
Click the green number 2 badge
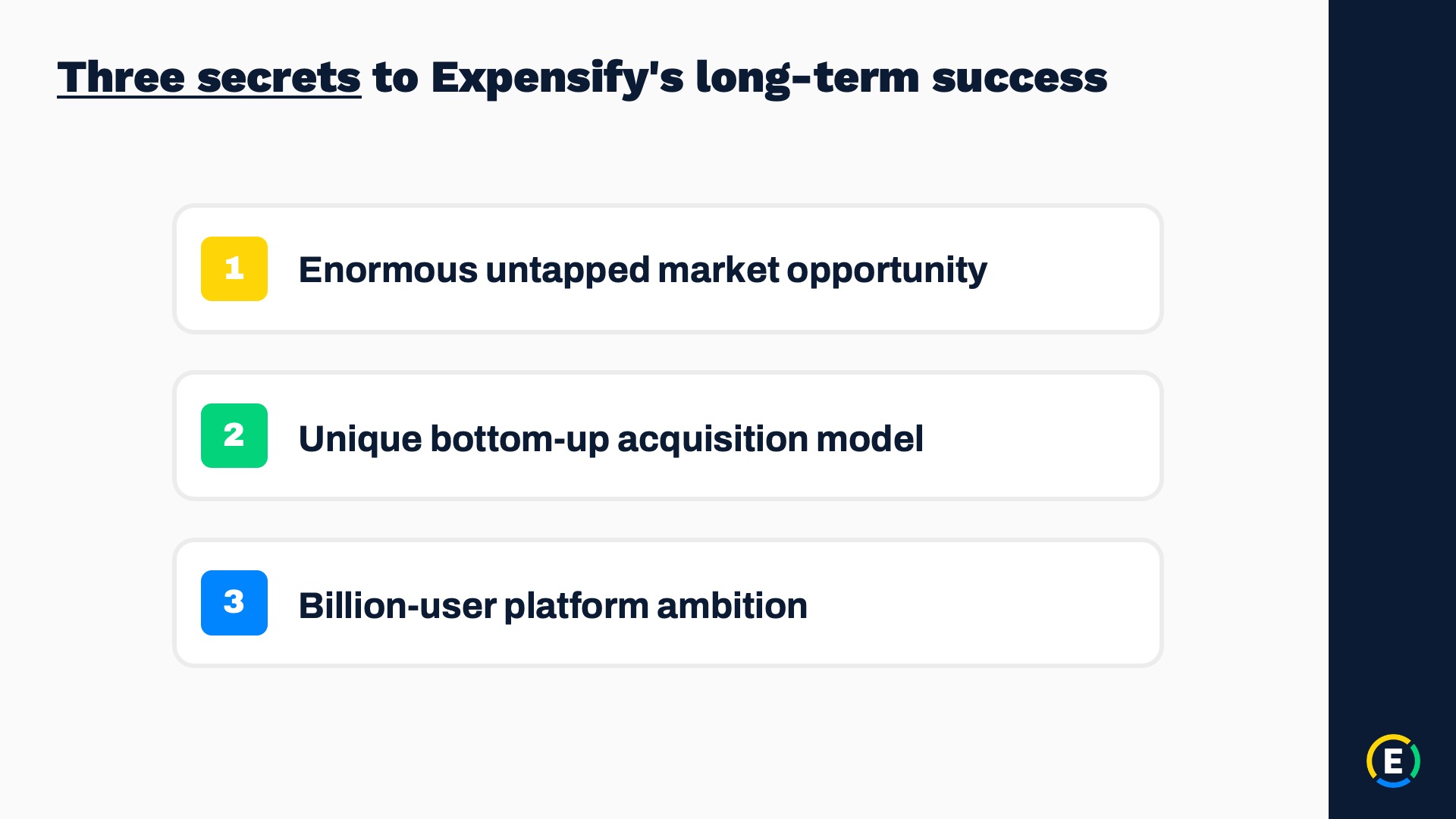(234, 435)
